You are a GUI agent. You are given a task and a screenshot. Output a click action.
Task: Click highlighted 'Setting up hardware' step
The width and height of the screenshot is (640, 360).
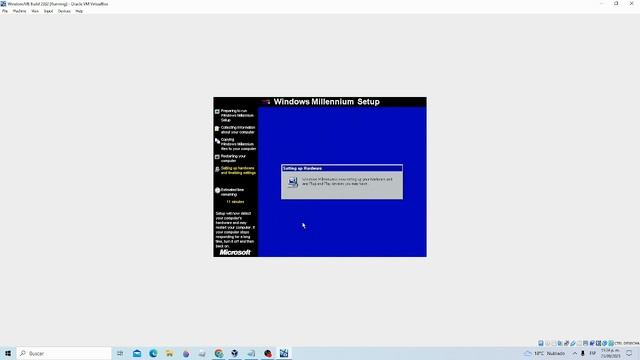pyautogui.click(x=238, y=171)
